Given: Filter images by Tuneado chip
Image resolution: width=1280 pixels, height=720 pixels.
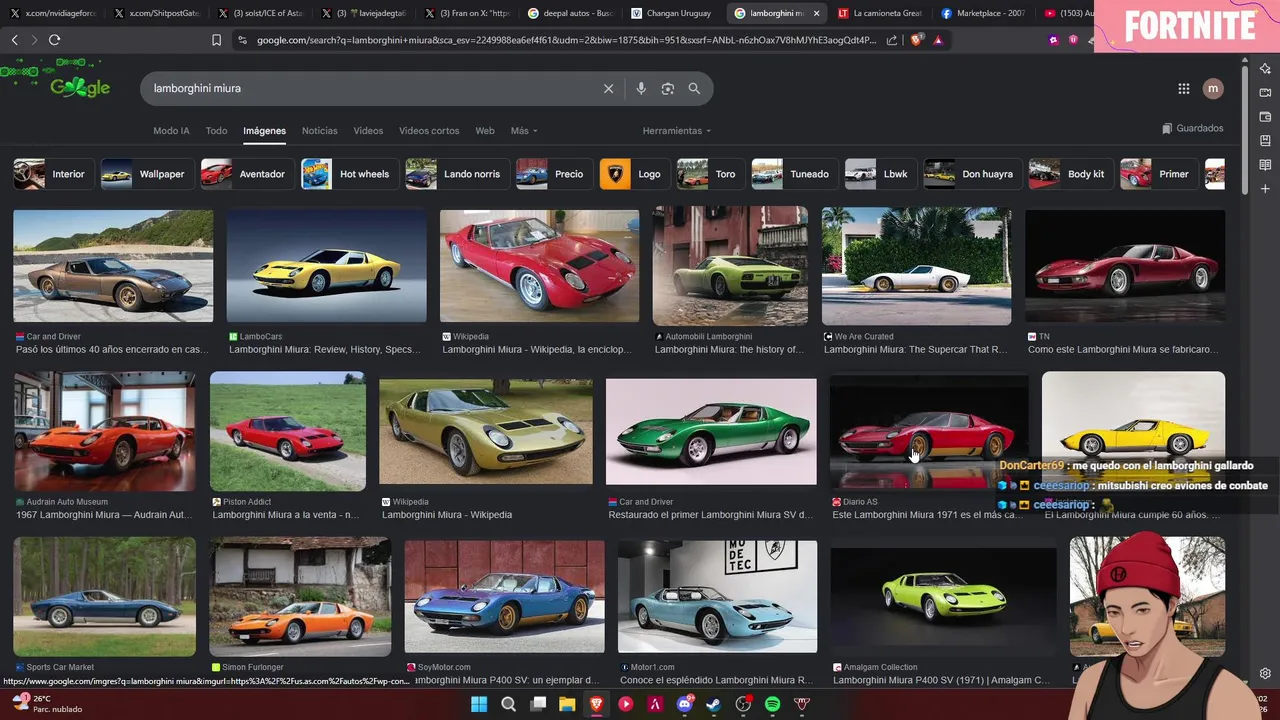Looking at the screenshot, I should coord(793,174).
